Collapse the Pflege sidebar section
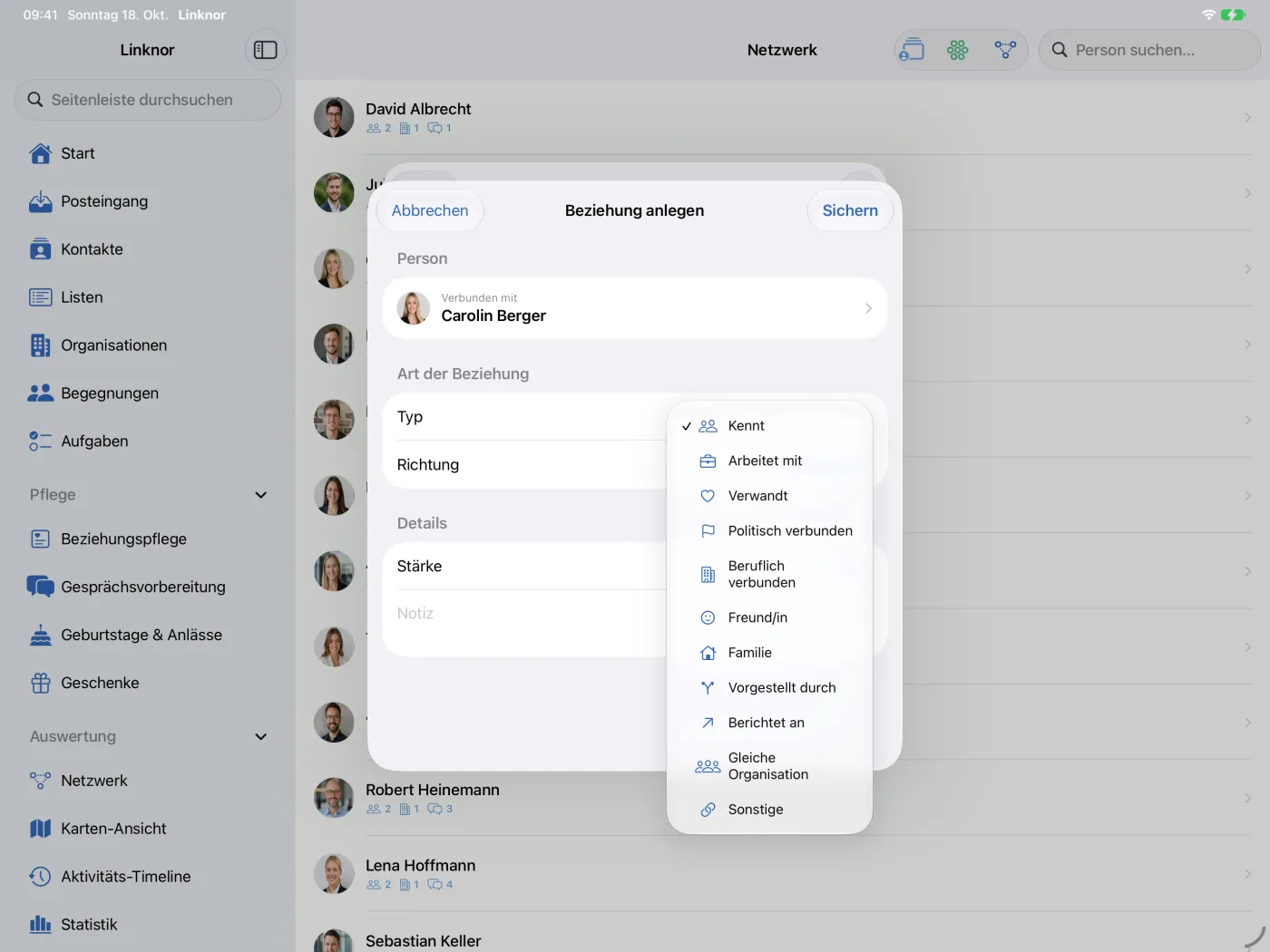Viewport: 1270px width, 952px height. coord(261,495)
